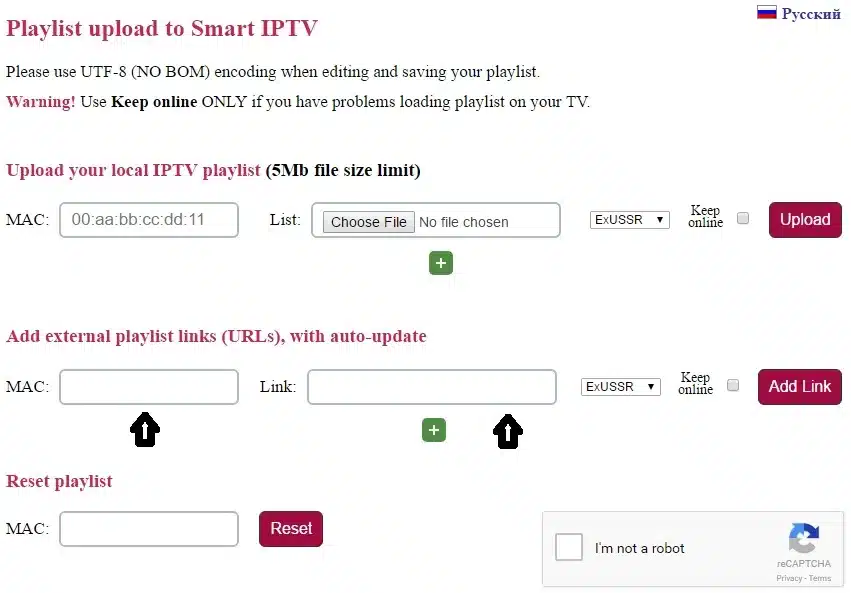Open the reCAPTCHA Privacy link

point(789,578)
